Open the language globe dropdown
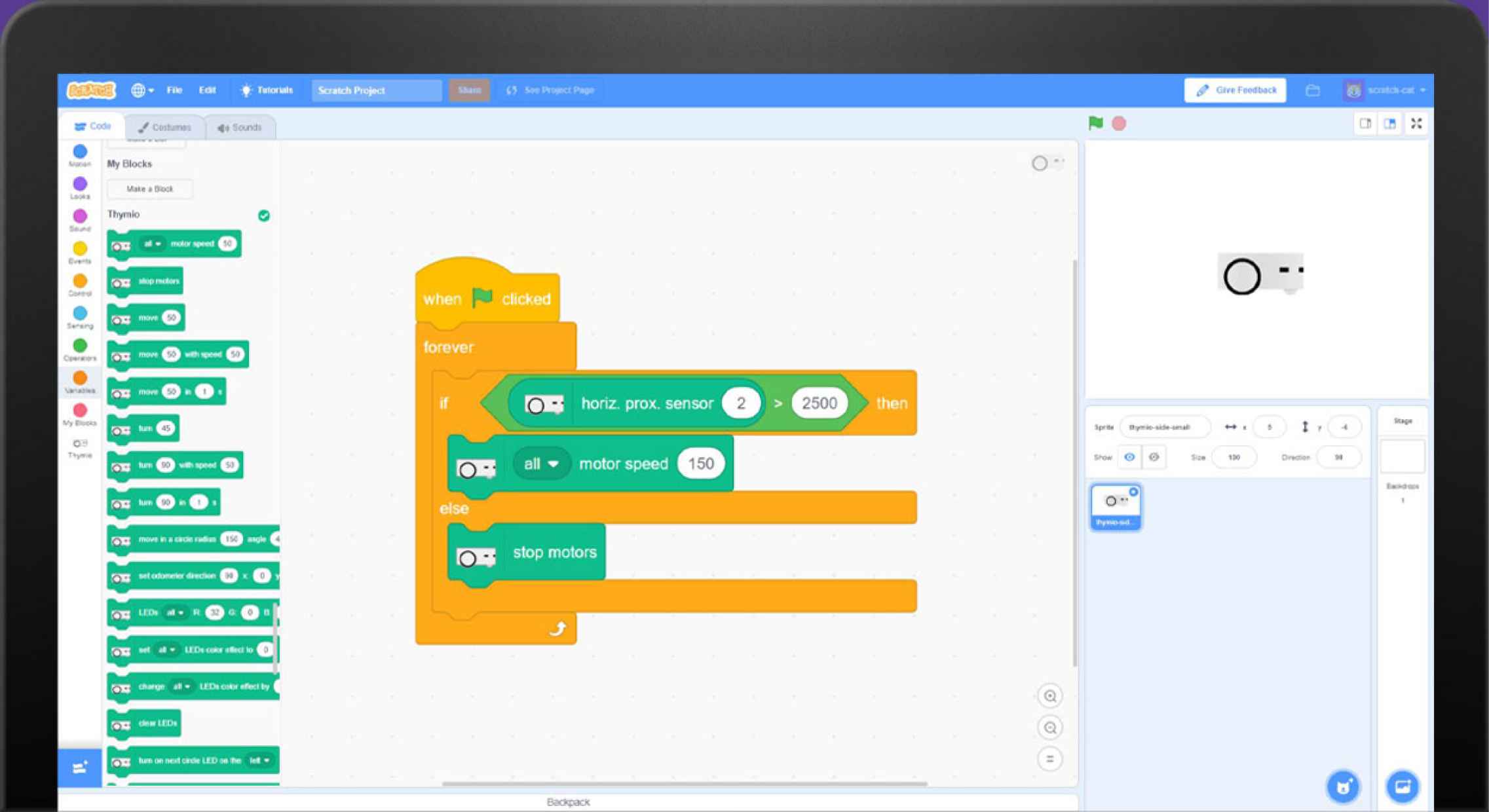 [141, 90]
